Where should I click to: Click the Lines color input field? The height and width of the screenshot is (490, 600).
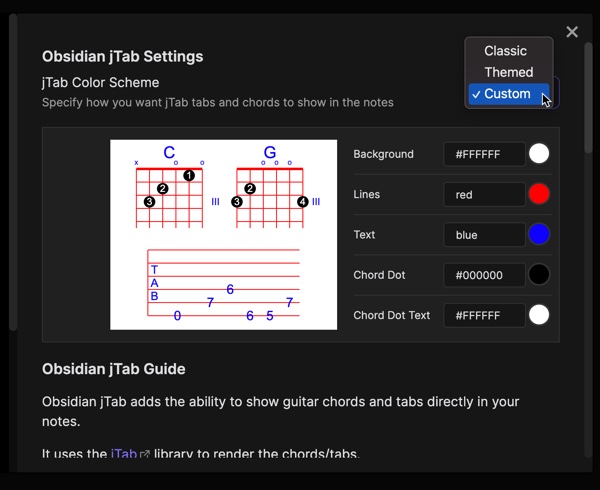[x=484, y=194]
